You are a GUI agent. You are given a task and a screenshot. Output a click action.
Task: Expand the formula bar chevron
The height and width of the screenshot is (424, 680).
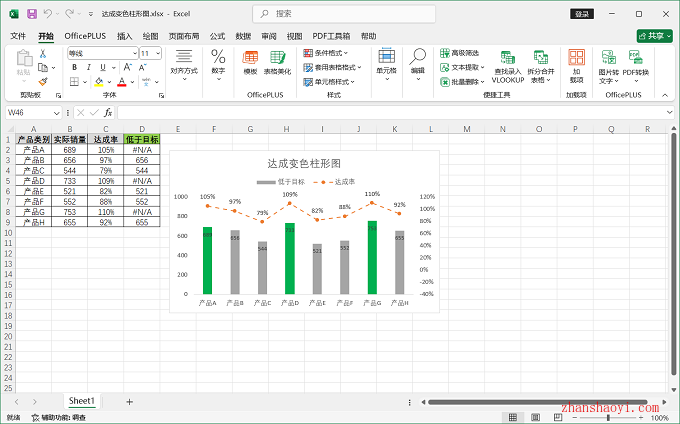(669, 113)
